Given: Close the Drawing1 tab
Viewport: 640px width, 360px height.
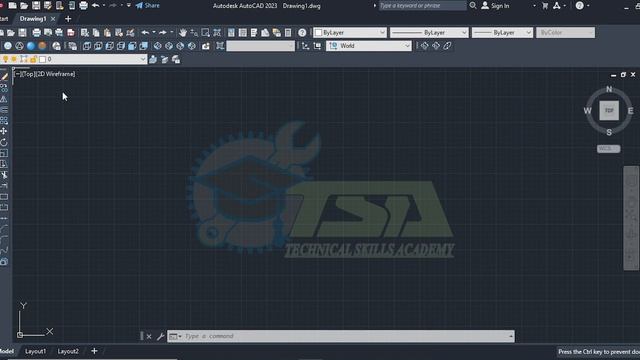Looking at the screenshot, I should coord(53,19).
